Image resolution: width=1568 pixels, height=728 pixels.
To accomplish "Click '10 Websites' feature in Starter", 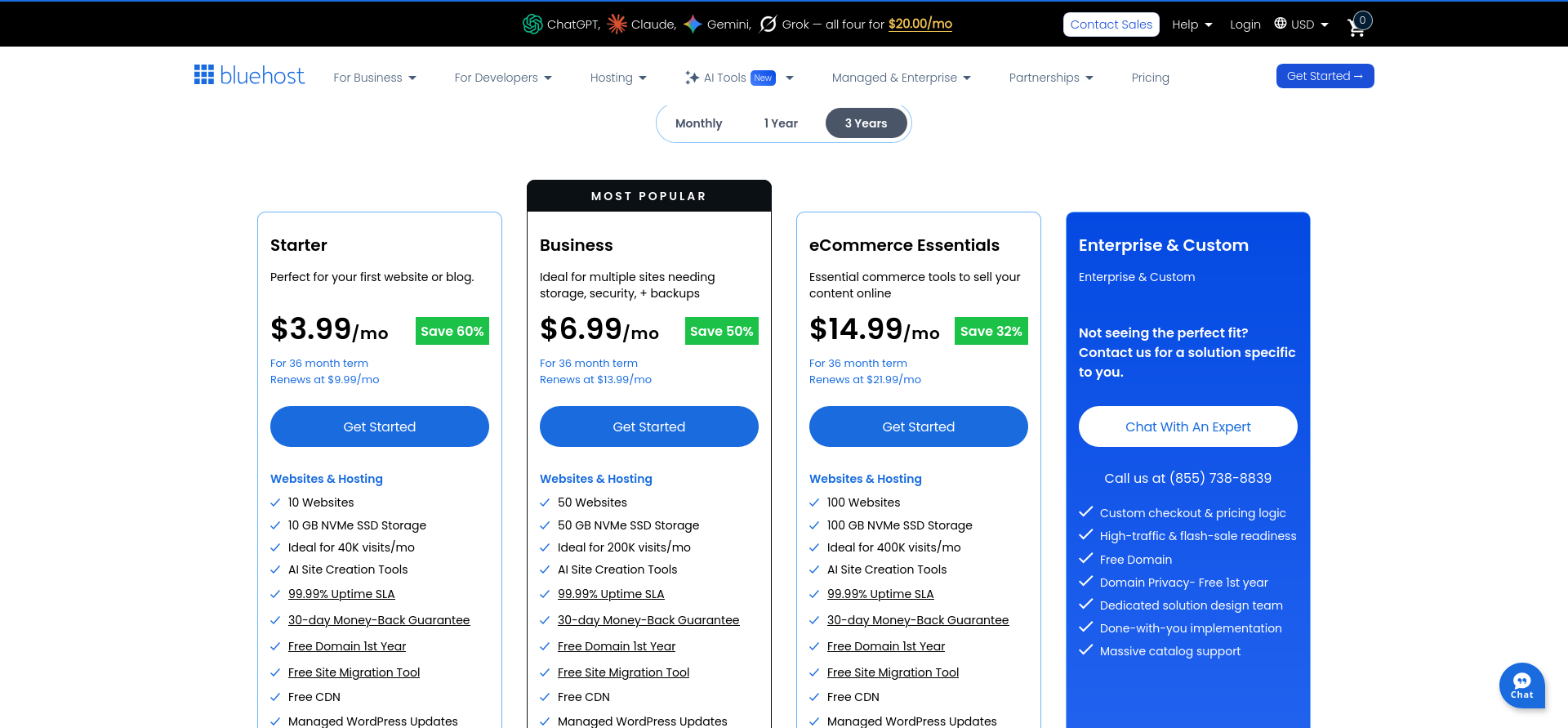I will point(321,502).
